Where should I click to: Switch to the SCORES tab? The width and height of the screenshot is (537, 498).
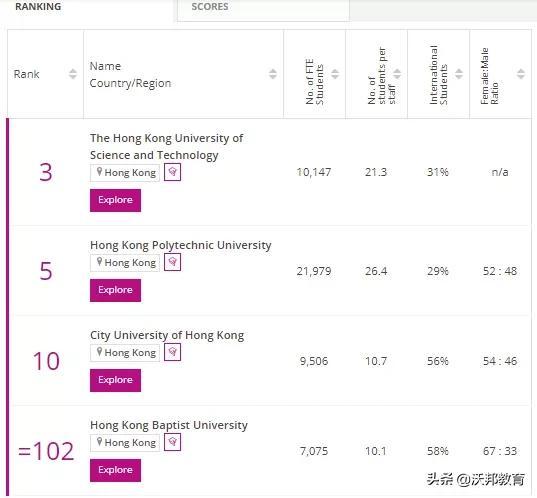(210, 7)
